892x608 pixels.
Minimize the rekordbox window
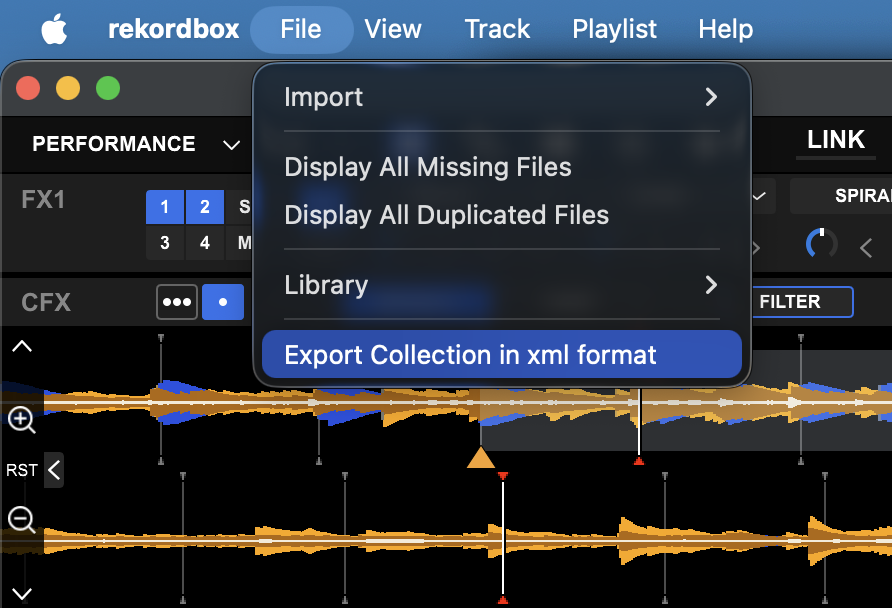68,88
